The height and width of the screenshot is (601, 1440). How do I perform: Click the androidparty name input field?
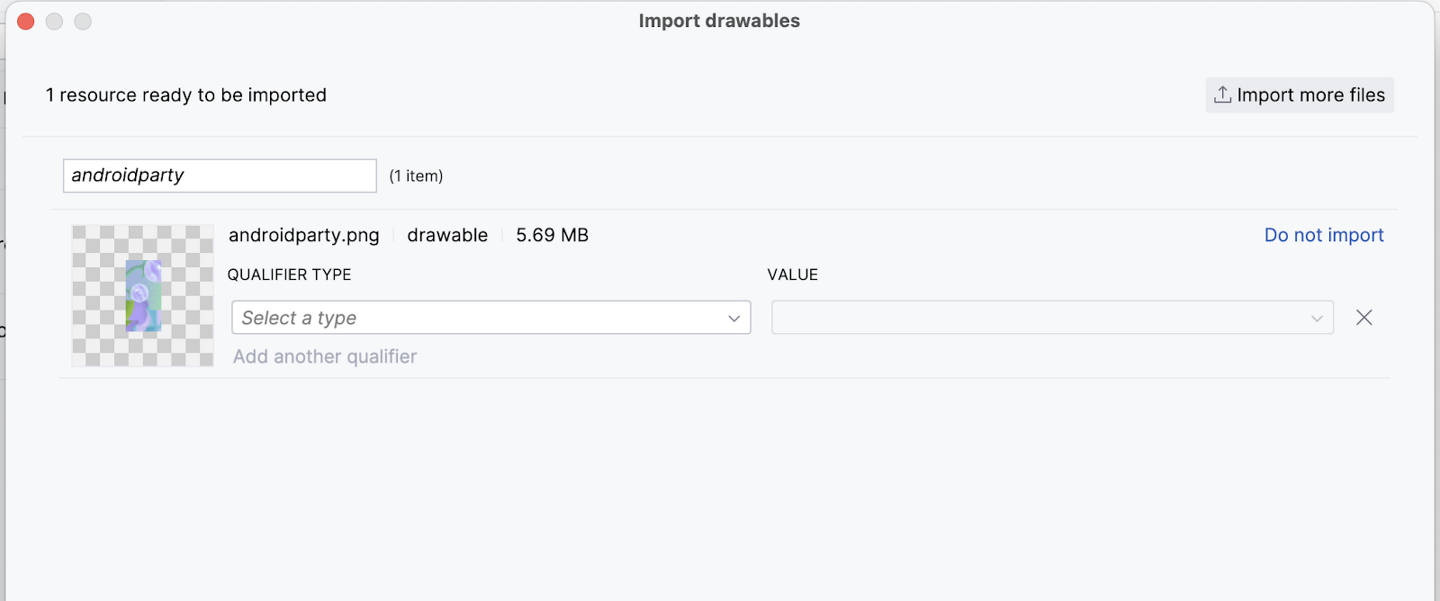click(x=219, y=175)
